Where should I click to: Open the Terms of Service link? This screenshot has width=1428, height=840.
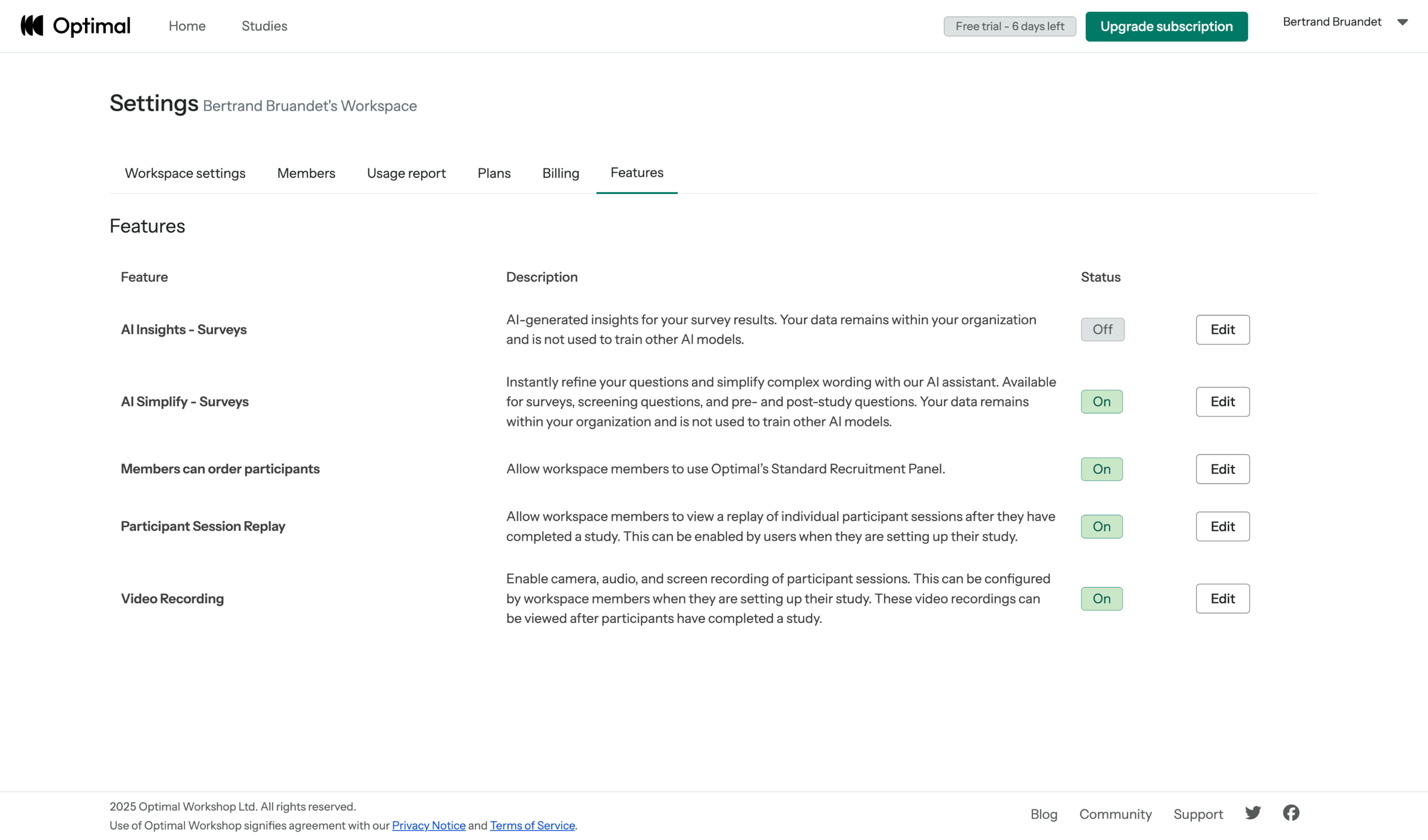[533, 825]
